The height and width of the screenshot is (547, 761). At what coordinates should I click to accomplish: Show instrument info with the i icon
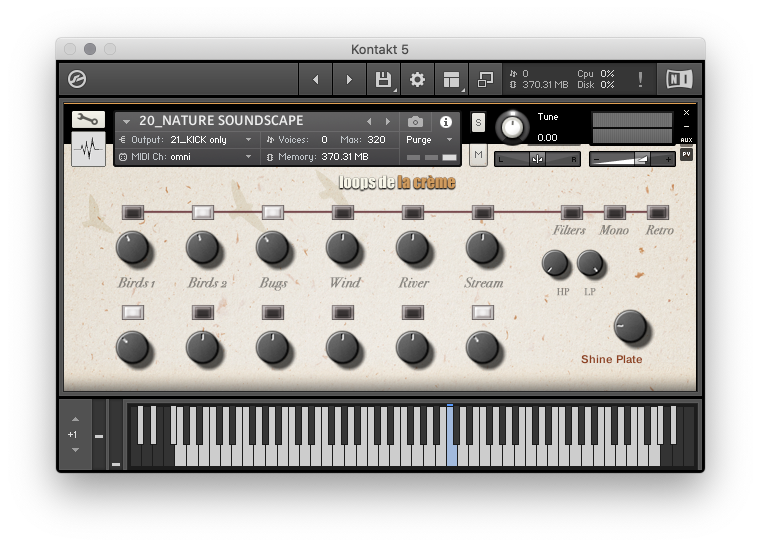coord(446,121)
